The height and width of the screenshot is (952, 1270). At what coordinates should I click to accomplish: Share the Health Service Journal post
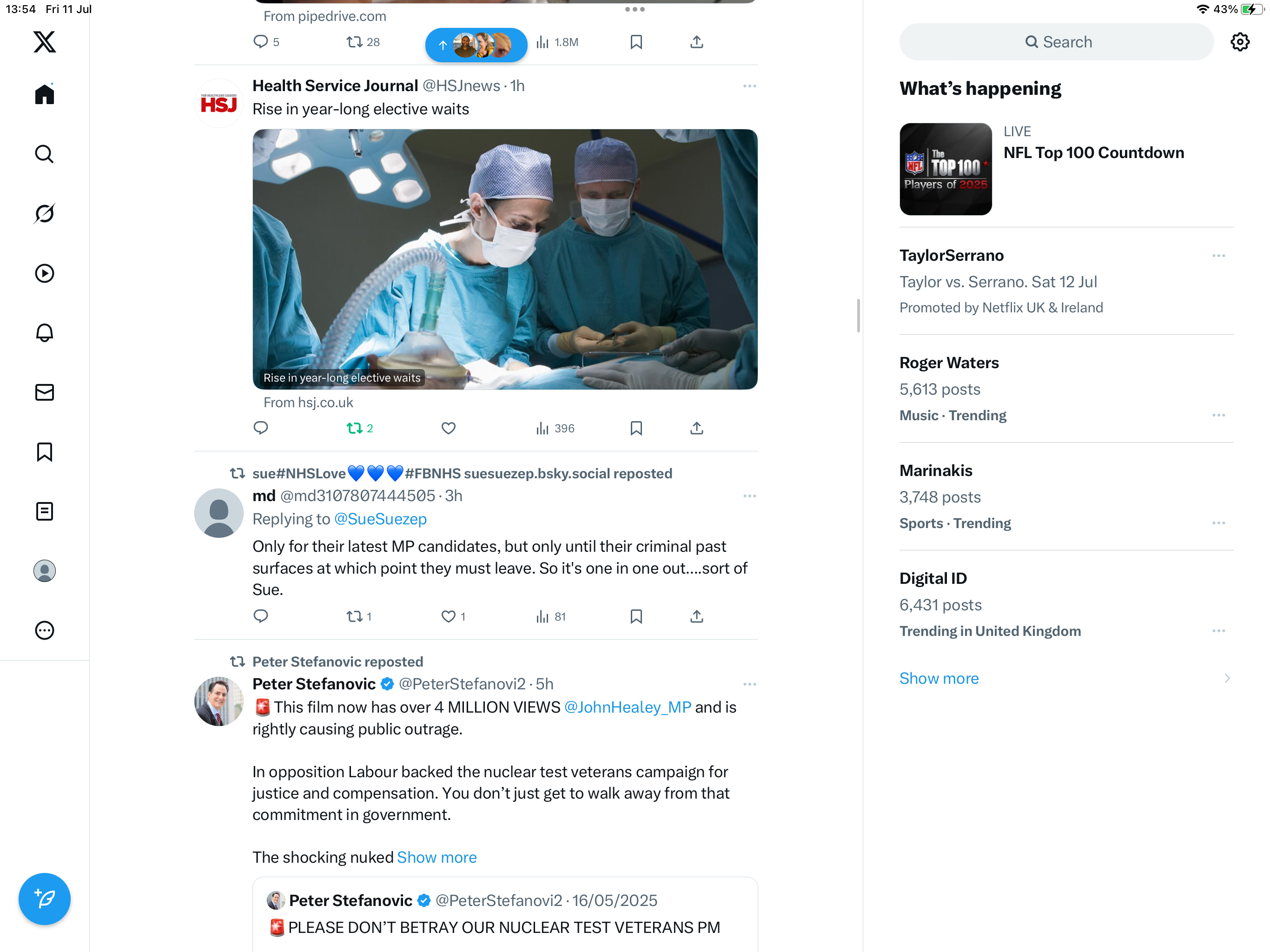click(x=696, y=428)
